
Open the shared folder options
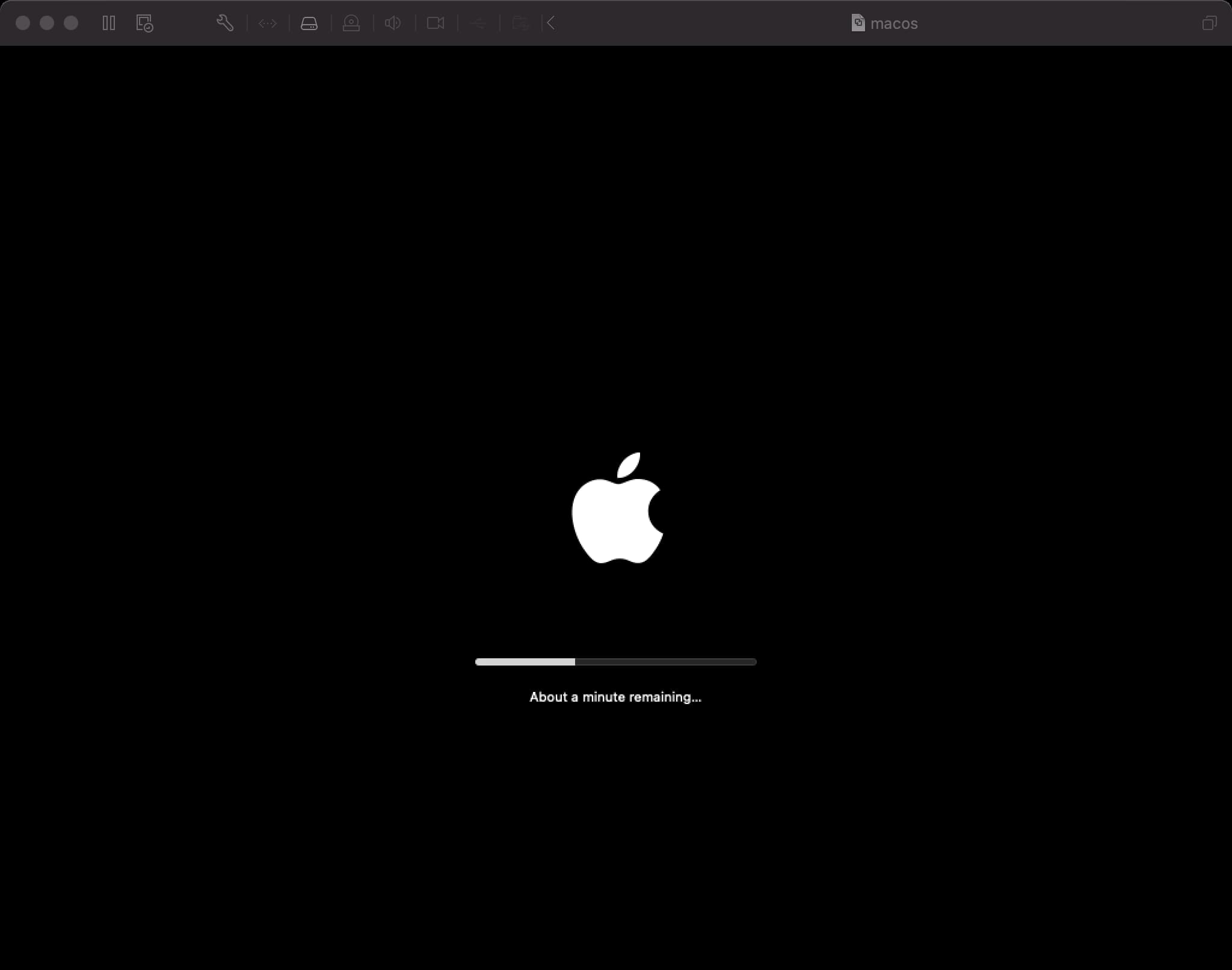[520, 23]
